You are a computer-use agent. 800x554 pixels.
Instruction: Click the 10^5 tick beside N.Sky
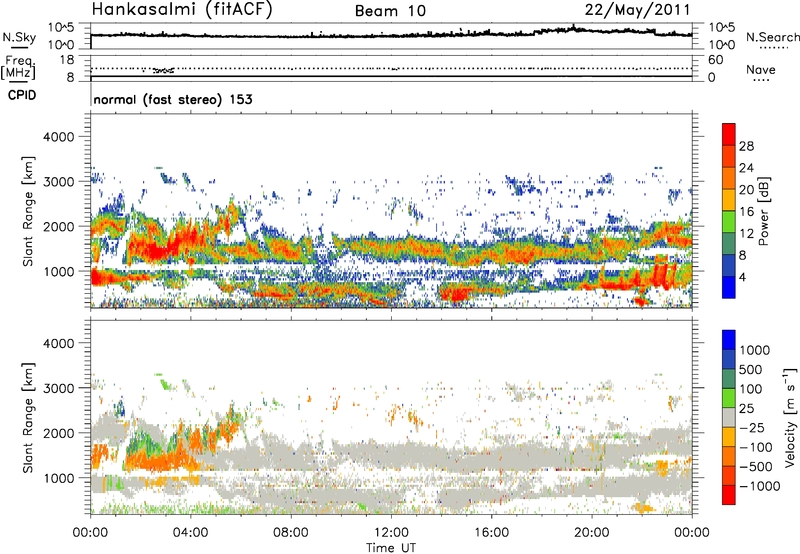[x=61, y=27]
